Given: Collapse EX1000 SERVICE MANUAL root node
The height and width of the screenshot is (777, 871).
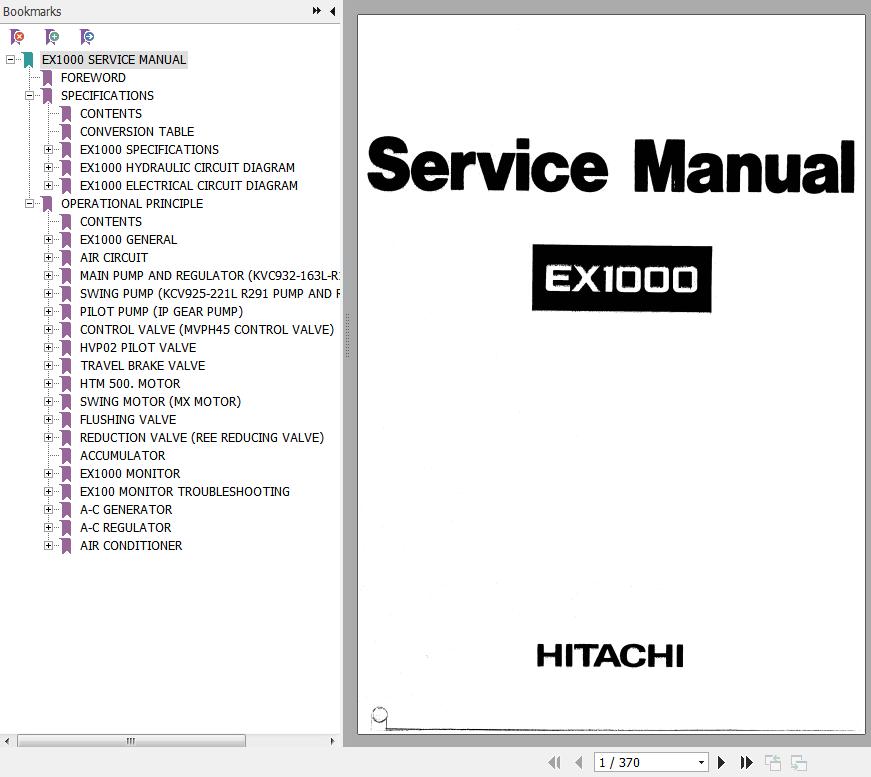Looking at the screenshot, I should click(x=11, y=59).
